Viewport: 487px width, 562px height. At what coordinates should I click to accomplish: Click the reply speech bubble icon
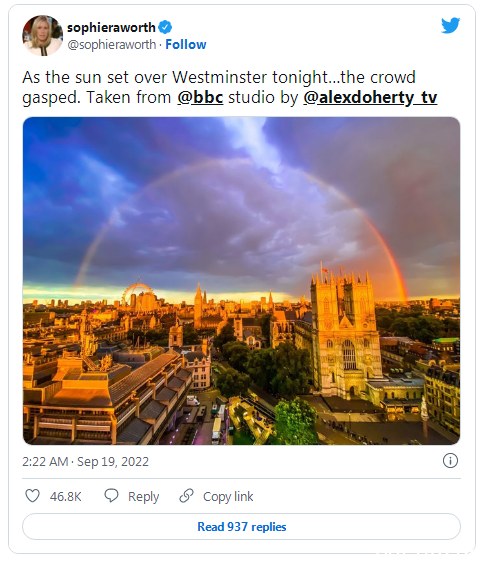111,496
